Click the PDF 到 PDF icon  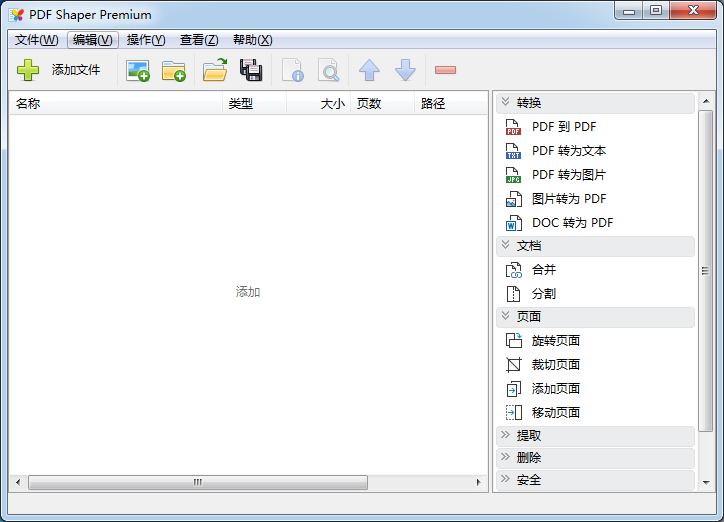click(x=513, y=127)
